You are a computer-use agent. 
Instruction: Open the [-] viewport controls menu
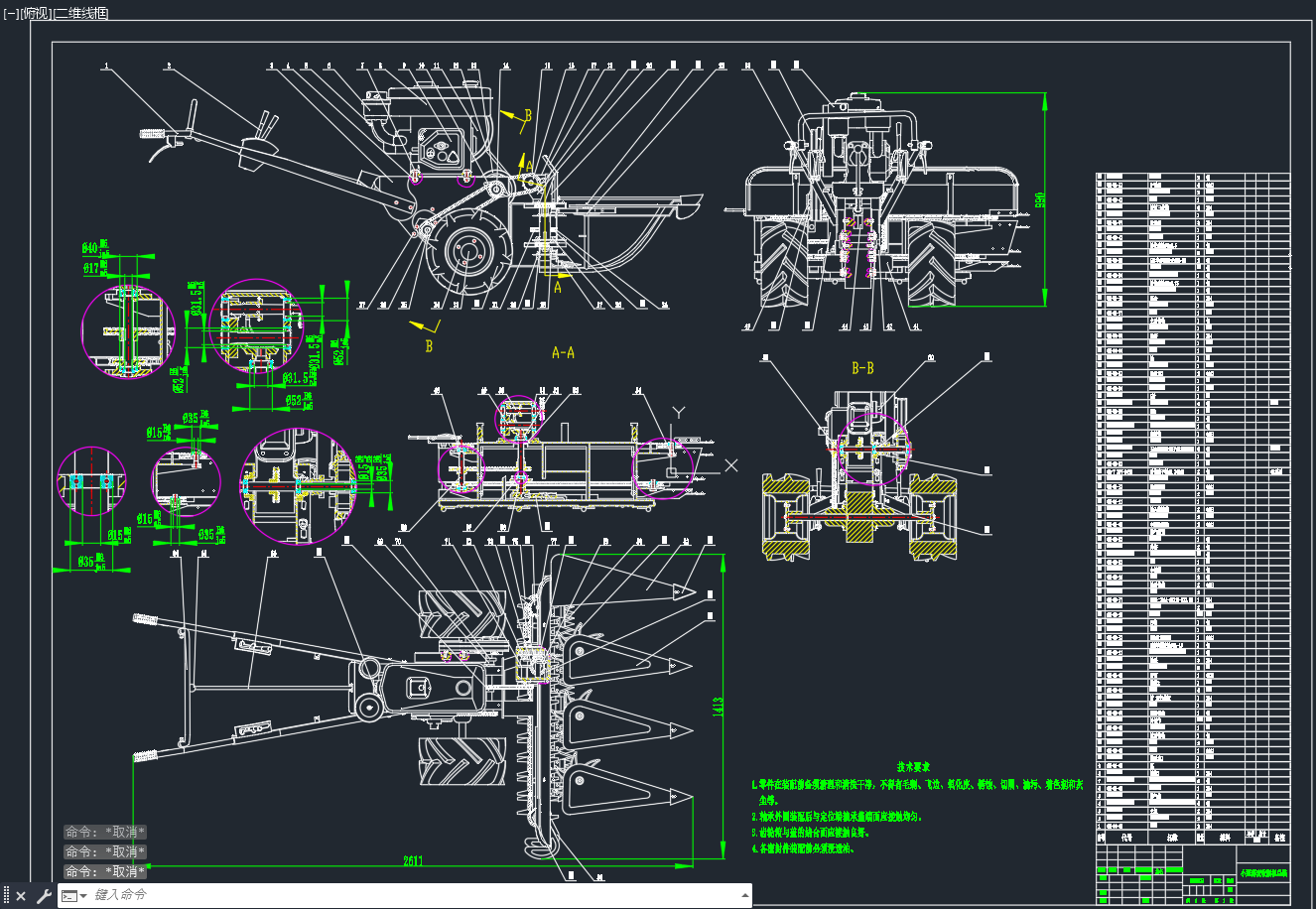point(10,13)
